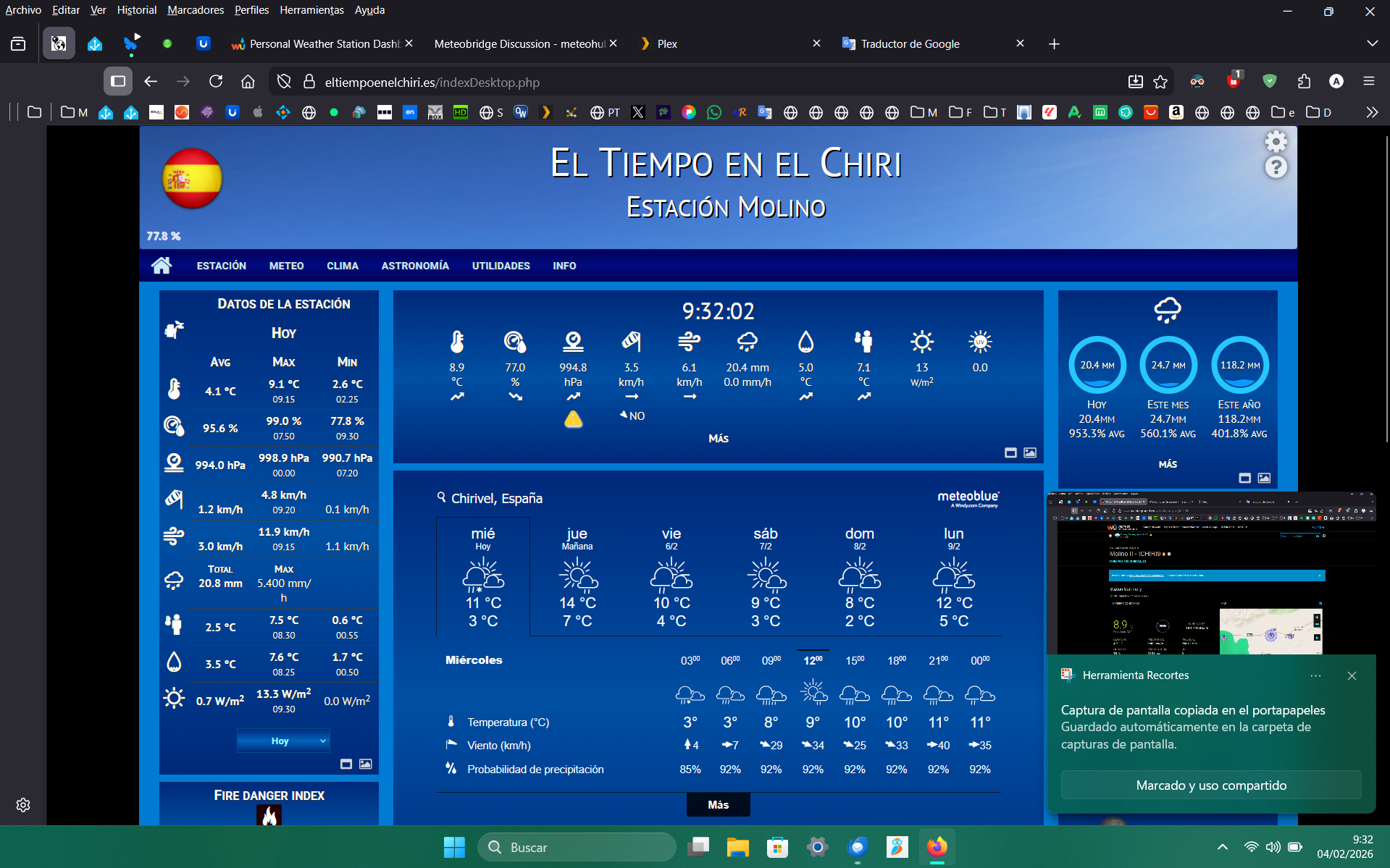This screenshot has width=1390, height=868.
Task: Bookmark the page using the star icon
Action: [x=1160, y=82]
